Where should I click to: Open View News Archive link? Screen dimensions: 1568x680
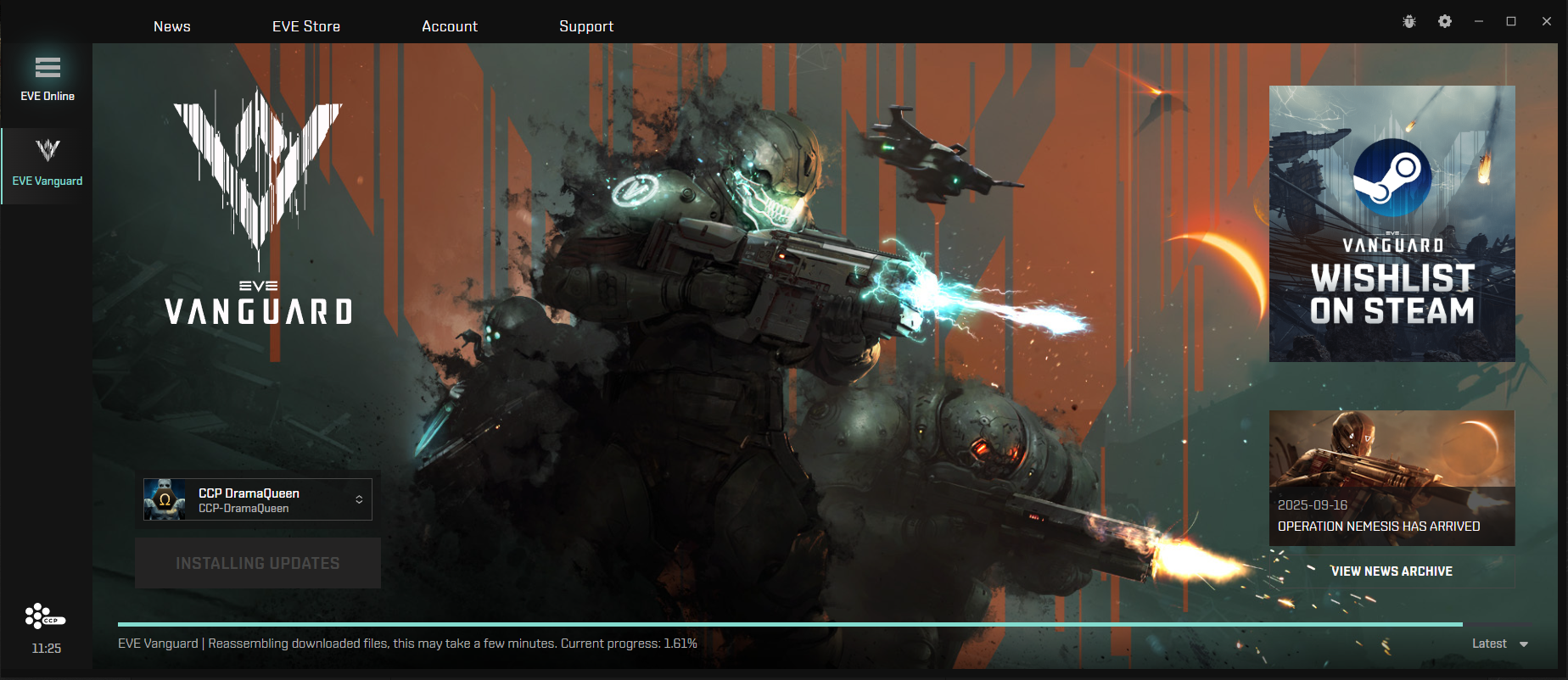pos(1392,571)
